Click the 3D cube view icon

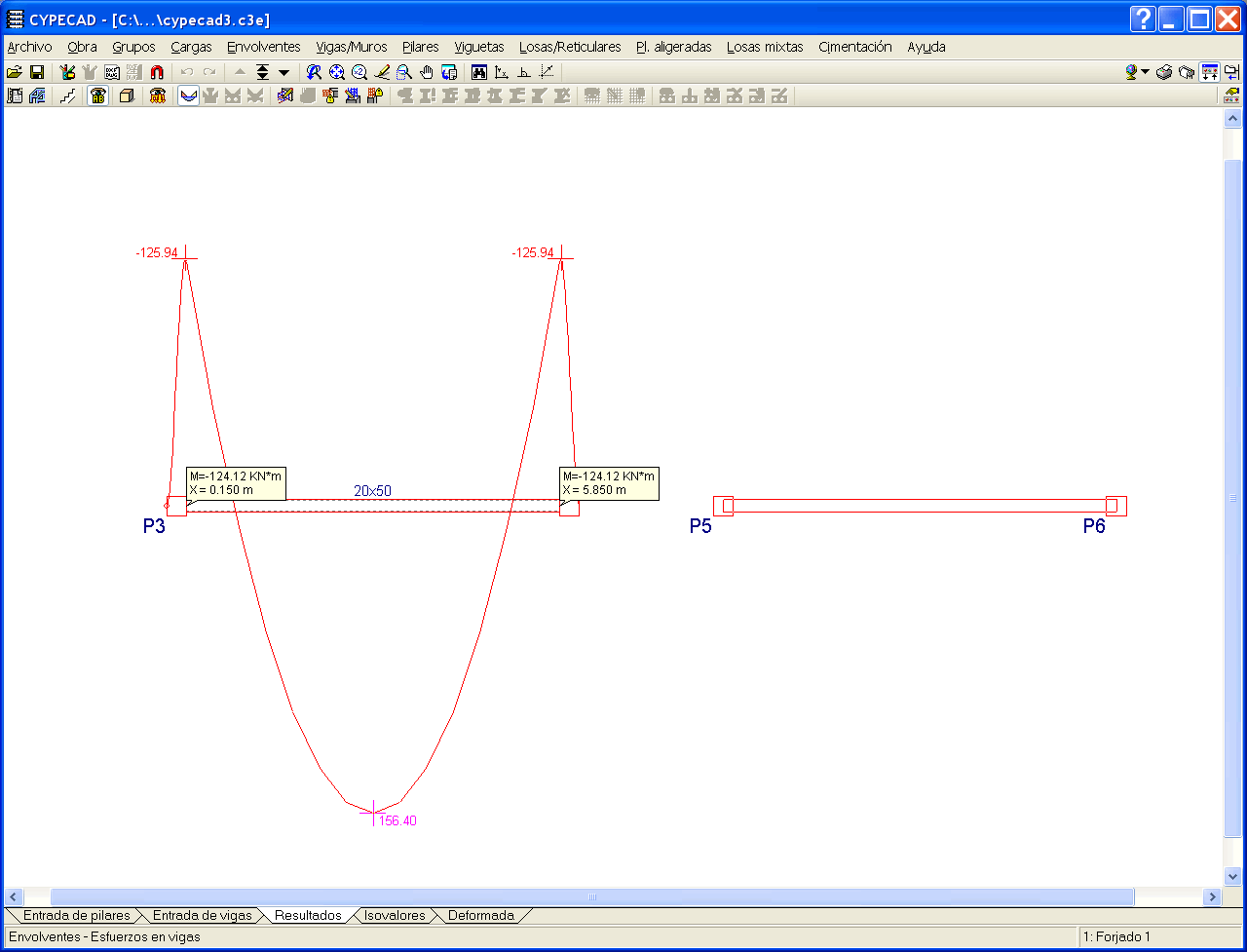point(127,95)
